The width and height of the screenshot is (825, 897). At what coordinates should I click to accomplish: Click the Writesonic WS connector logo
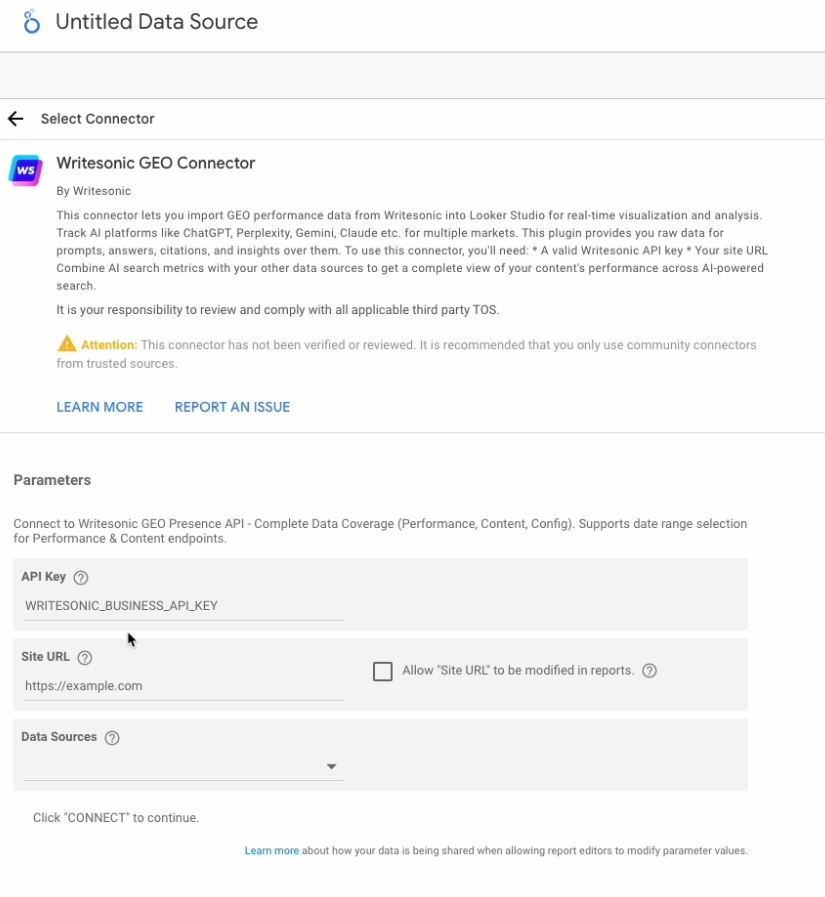tap(26, 170)
